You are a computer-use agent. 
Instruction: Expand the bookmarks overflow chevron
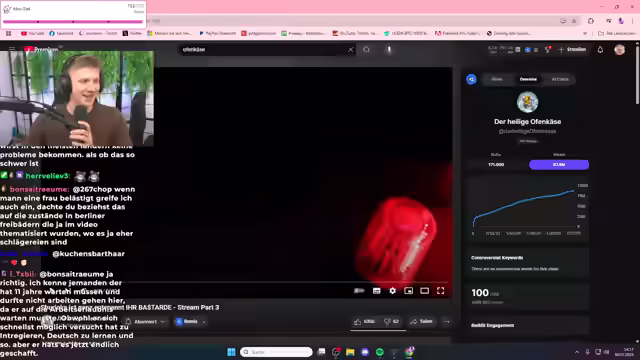click(x=585, y=33)
